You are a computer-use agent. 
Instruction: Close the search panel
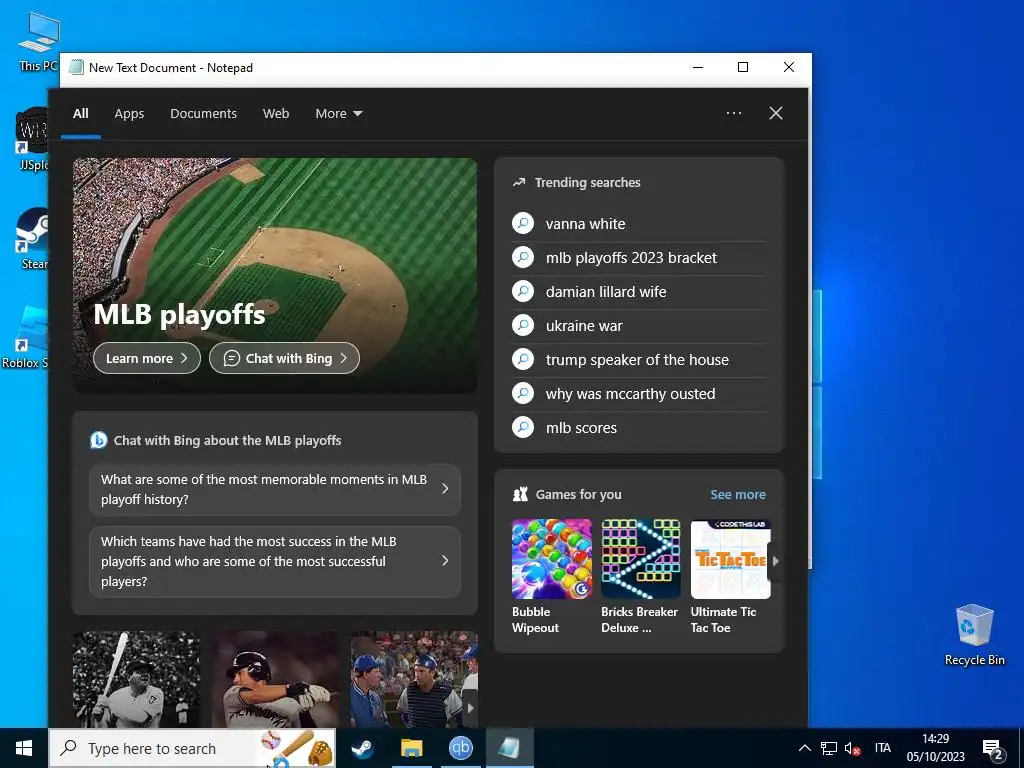776,113
